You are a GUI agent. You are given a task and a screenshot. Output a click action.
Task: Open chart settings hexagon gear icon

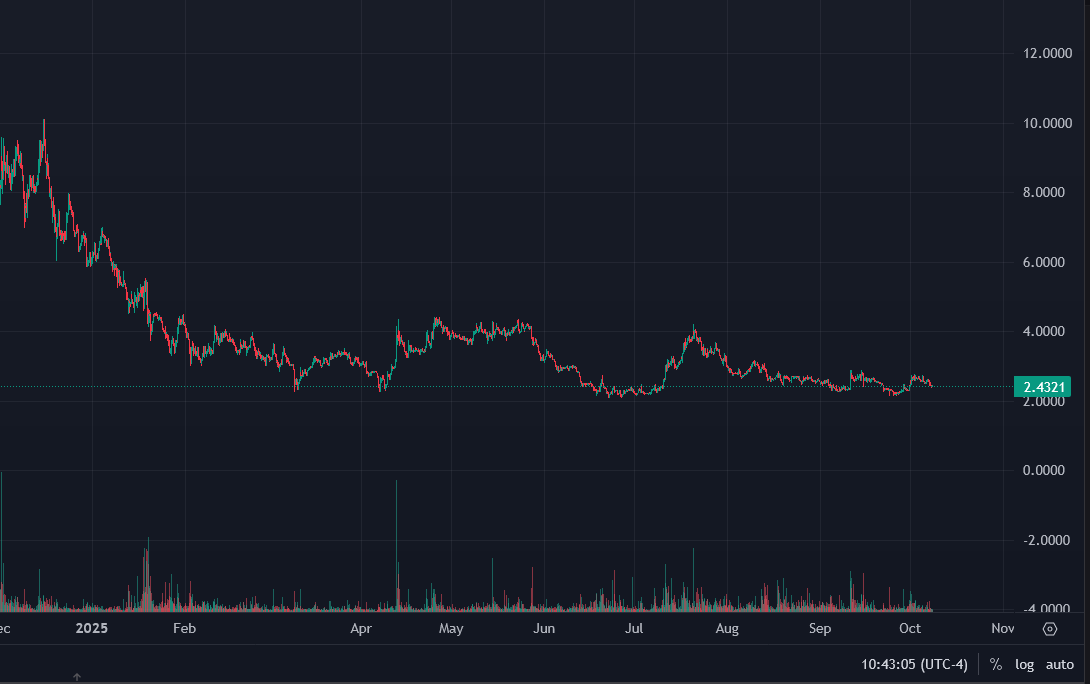click(x=1050, y=629)
